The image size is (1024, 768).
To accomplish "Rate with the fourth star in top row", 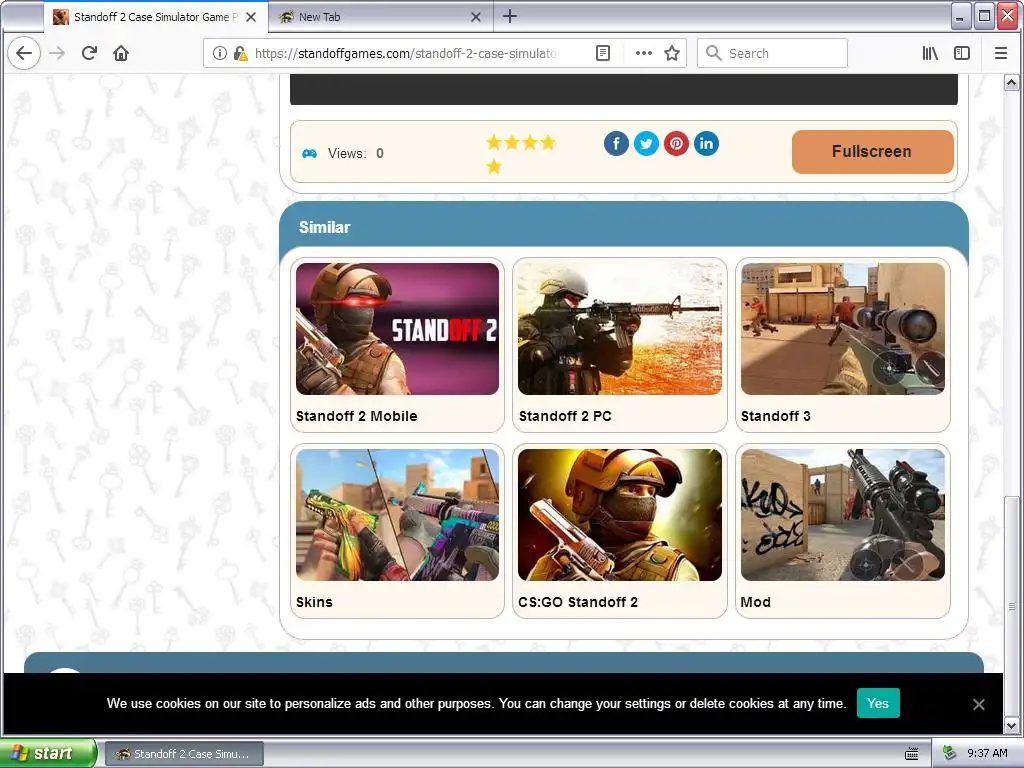I will (x=548, y=142).
